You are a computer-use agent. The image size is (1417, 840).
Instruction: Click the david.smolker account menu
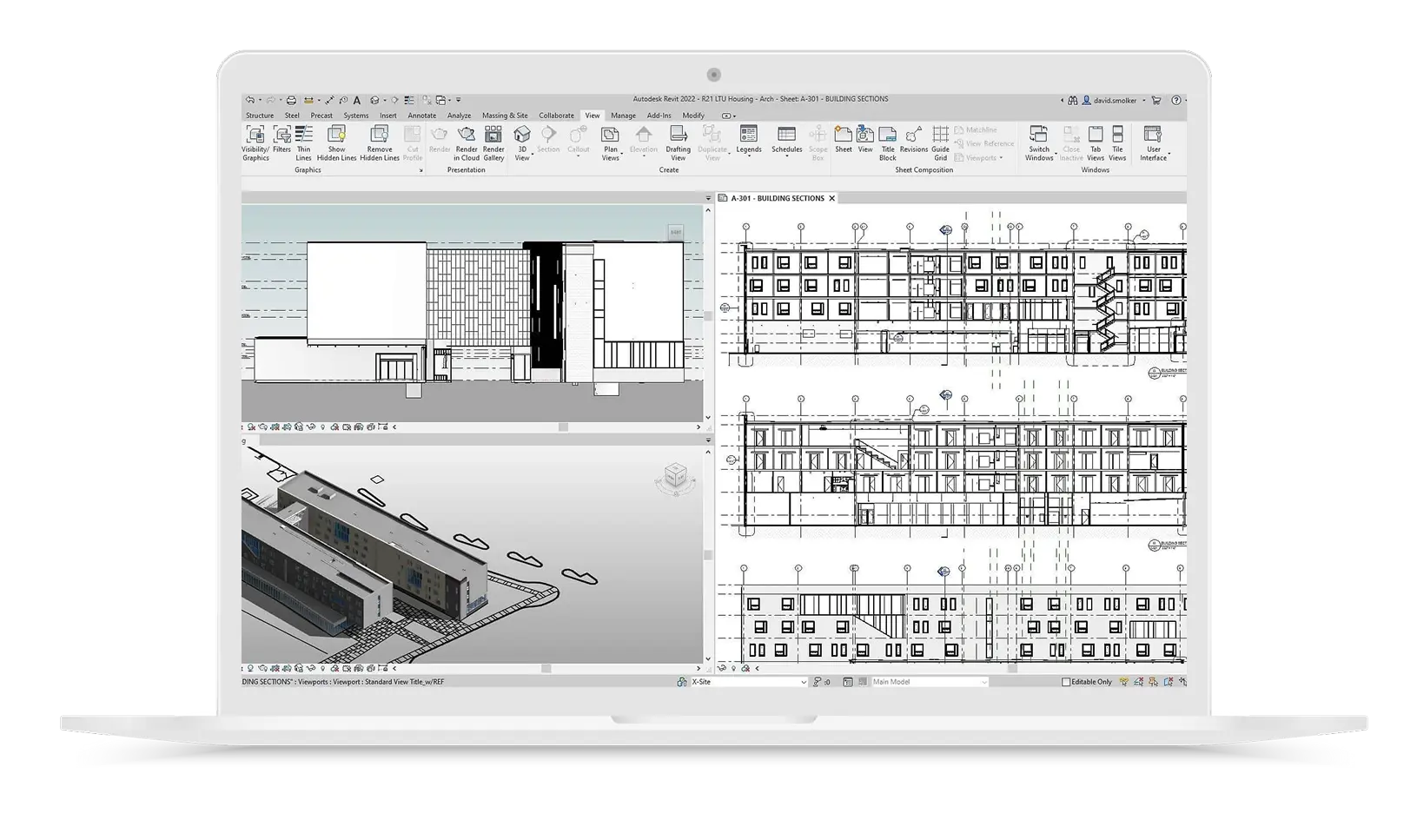coord(1115,101)
